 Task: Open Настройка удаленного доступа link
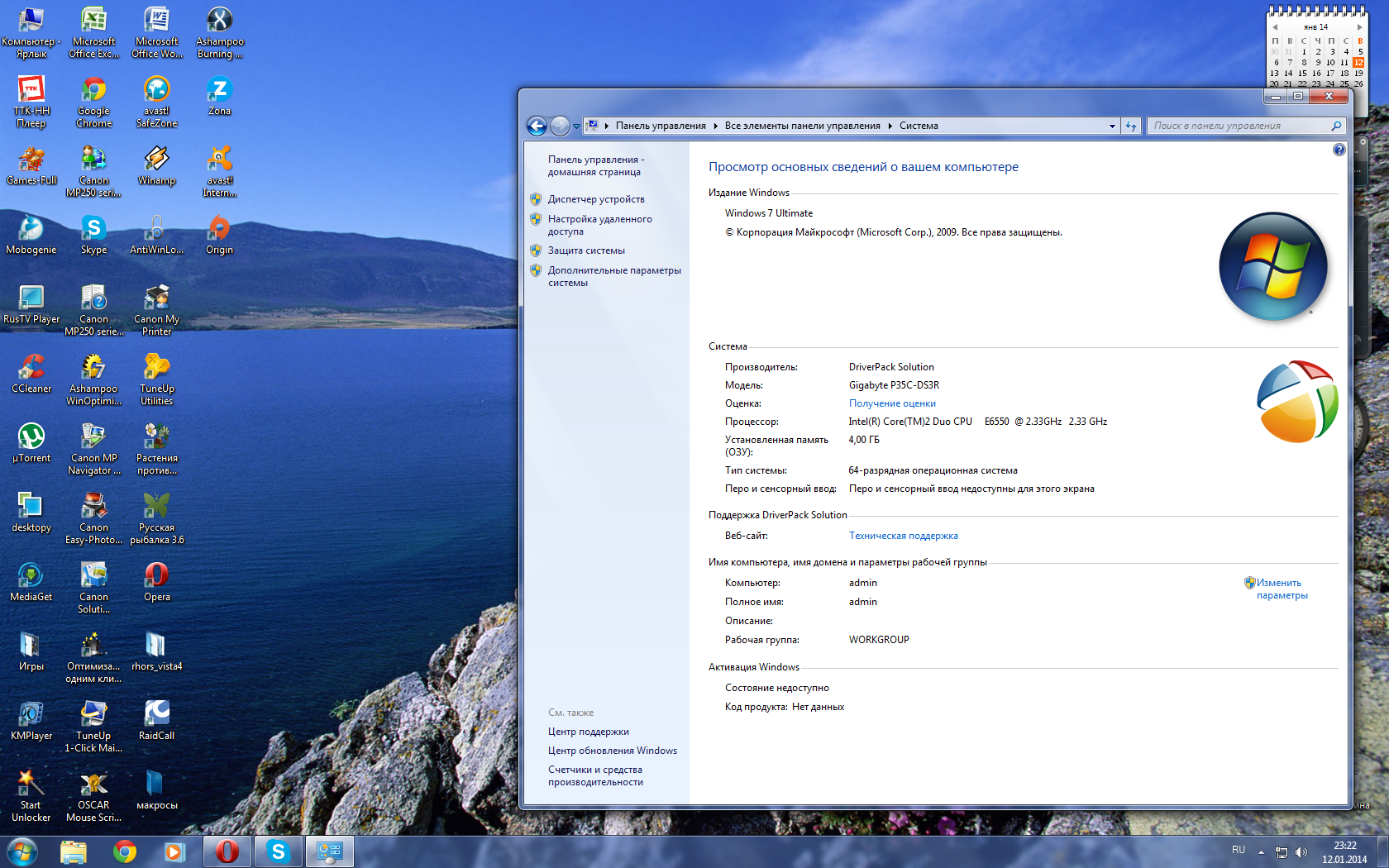(599, 225)
